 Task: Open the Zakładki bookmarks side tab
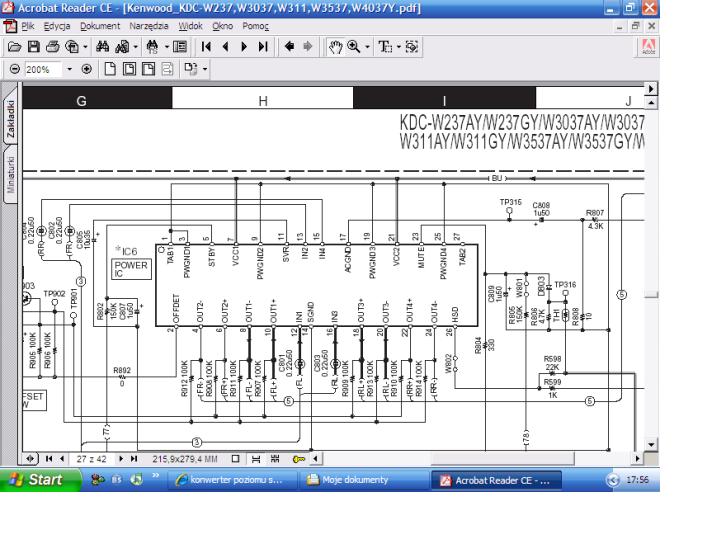[10, 119]
